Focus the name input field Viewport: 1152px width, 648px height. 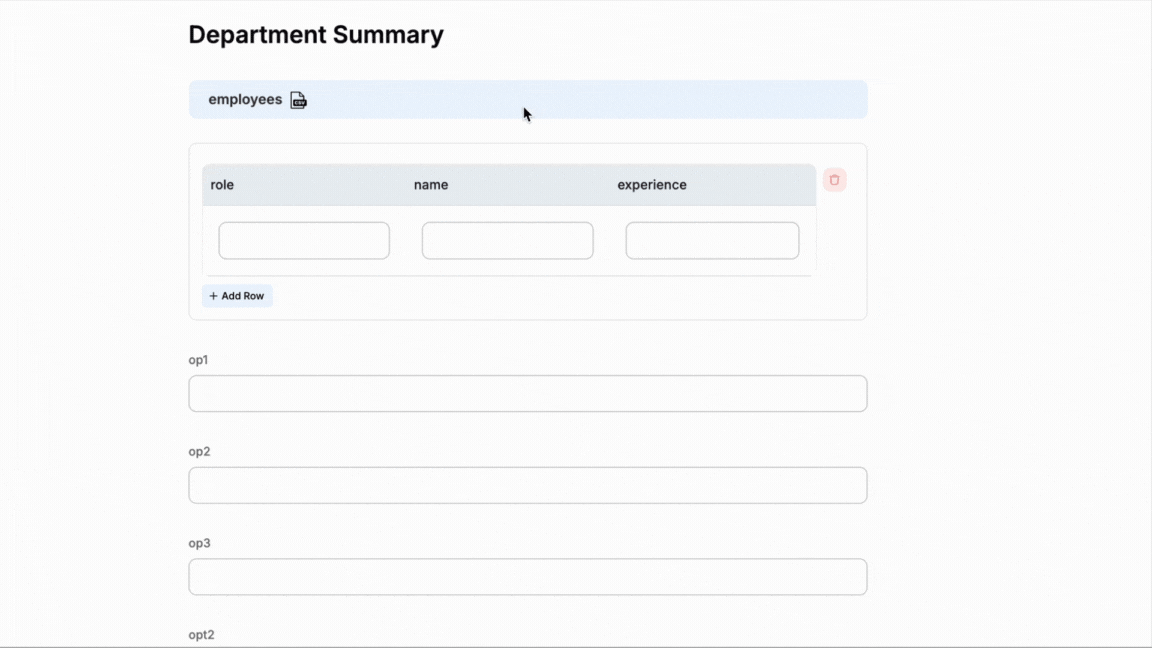coord(507,240)
